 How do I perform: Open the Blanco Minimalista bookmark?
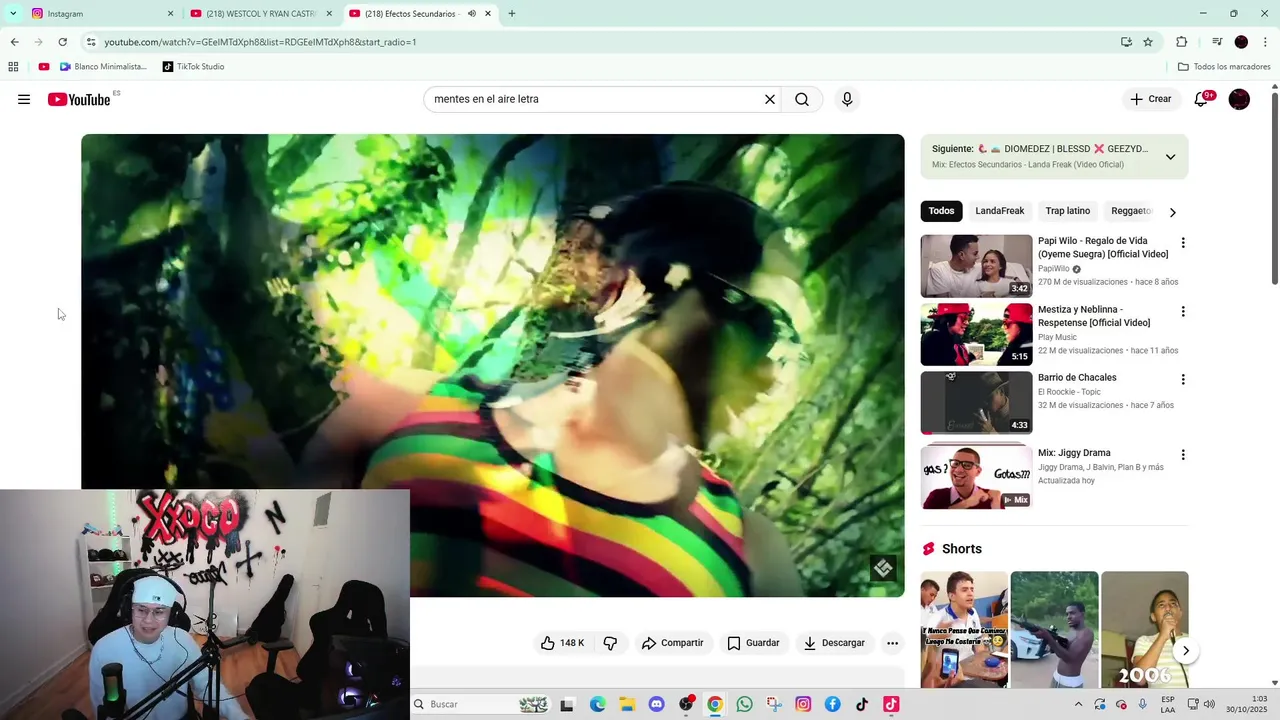[103, 67]
